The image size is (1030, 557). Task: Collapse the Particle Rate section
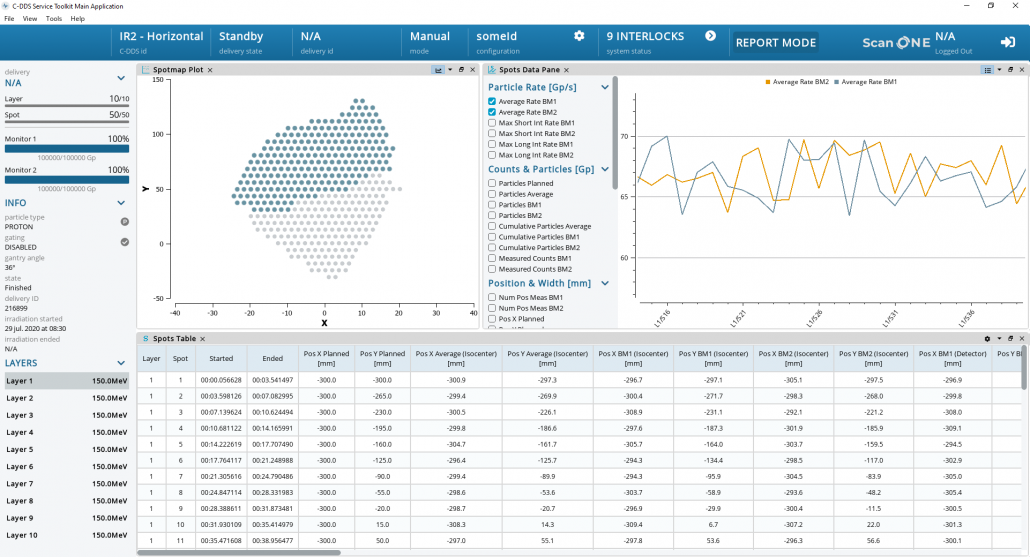click(605, 88)
